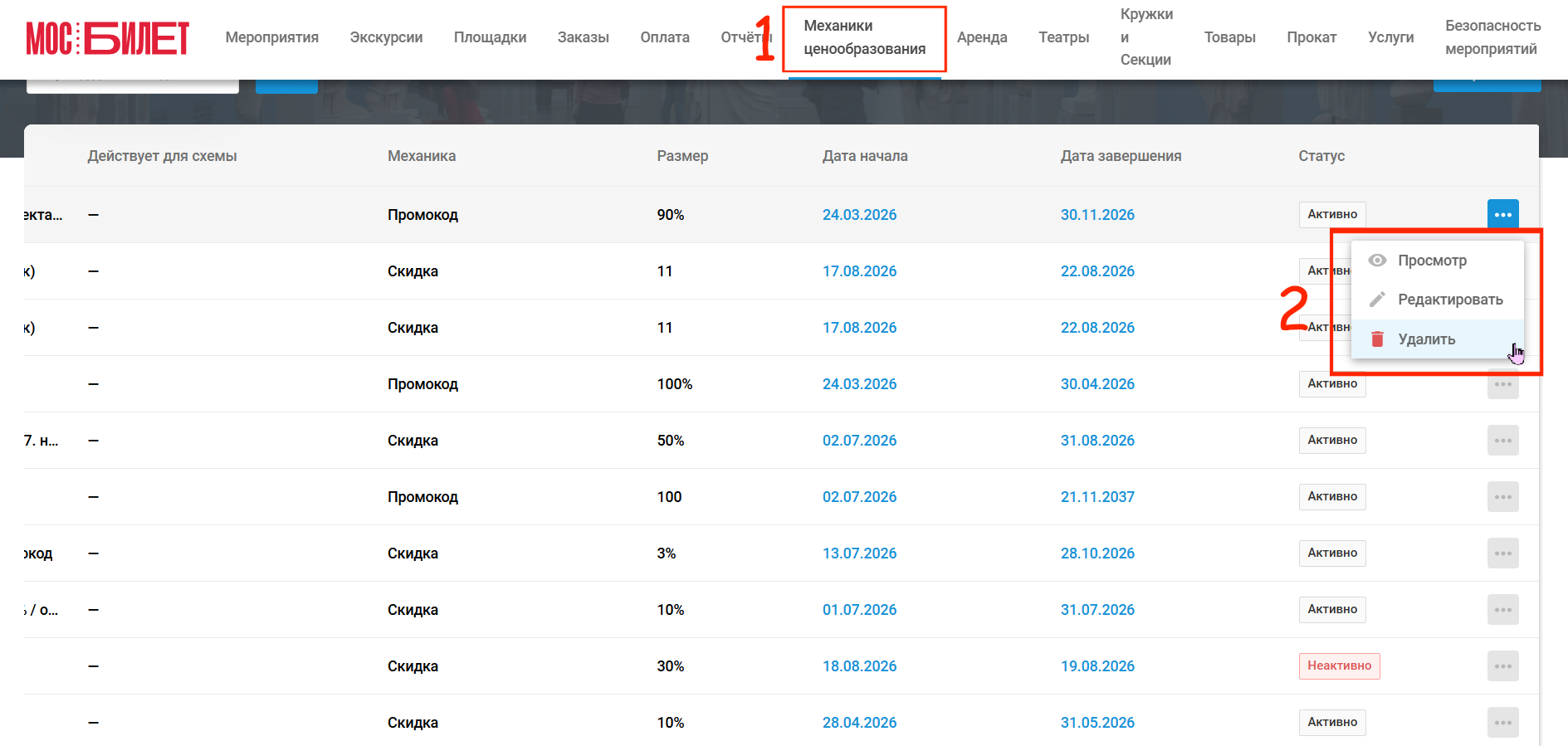Click the Неактивно status badge
The height and width of the screenshot is (746, 1568).
(x=1339, y=666)
